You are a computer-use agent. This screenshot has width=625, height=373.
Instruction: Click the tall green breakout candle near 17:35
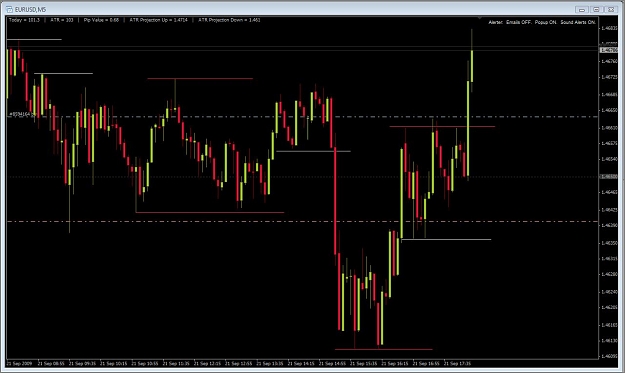tap(468, 128)
